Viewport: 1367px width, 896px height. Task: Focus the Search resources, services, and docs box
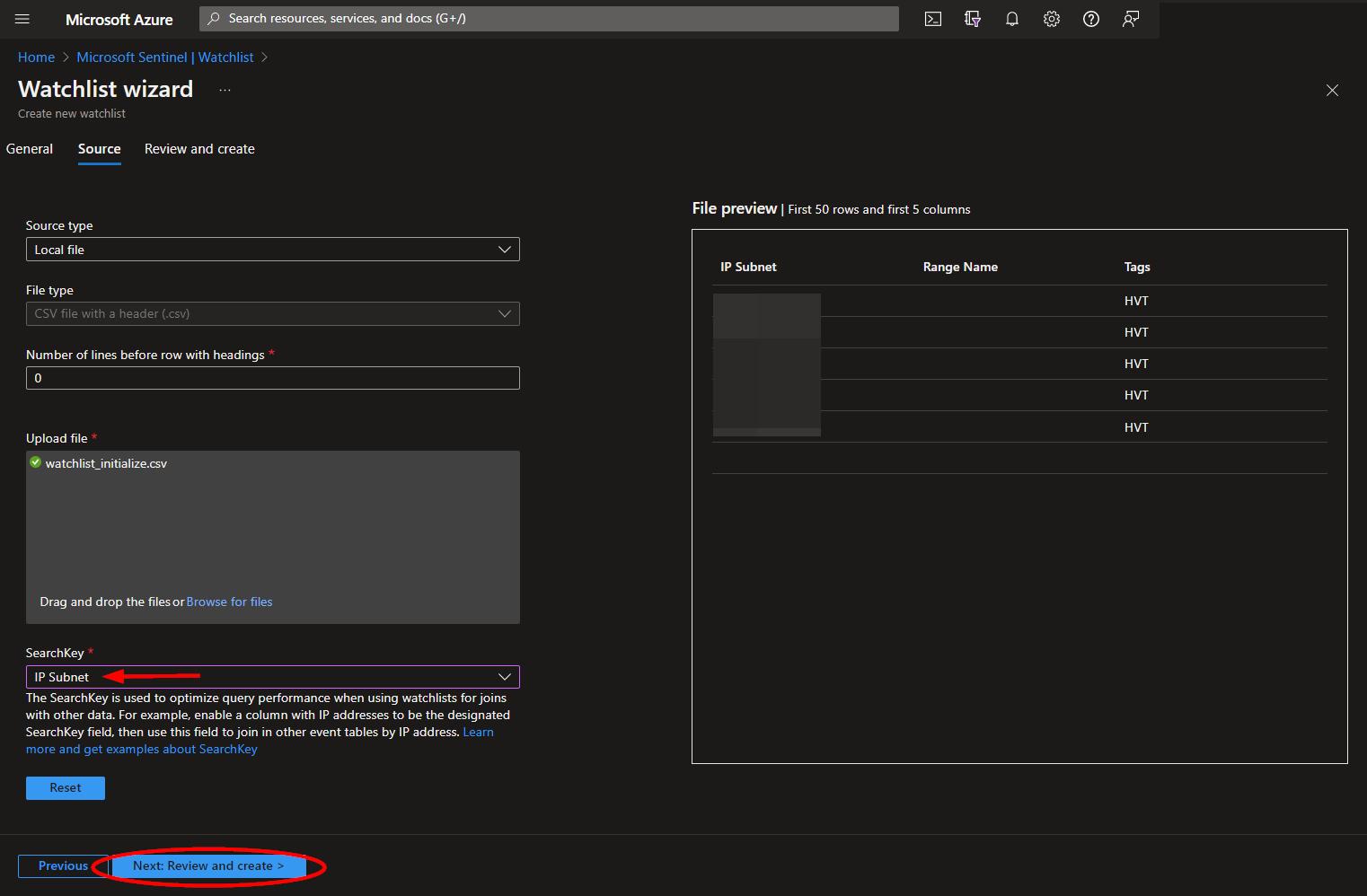click(x=549, y=19)
